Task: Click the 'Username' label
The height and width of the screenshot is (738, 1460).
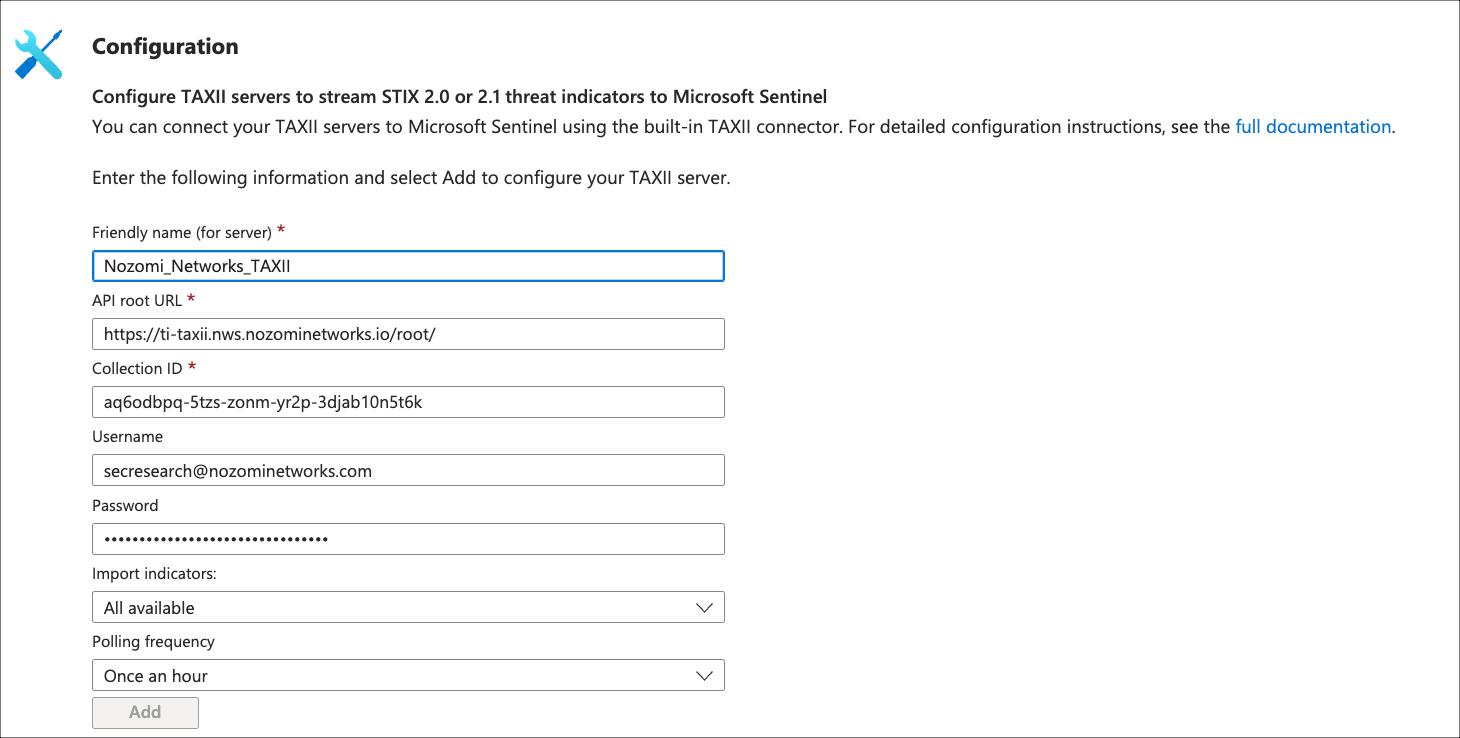Action: [x=127, y=436]
